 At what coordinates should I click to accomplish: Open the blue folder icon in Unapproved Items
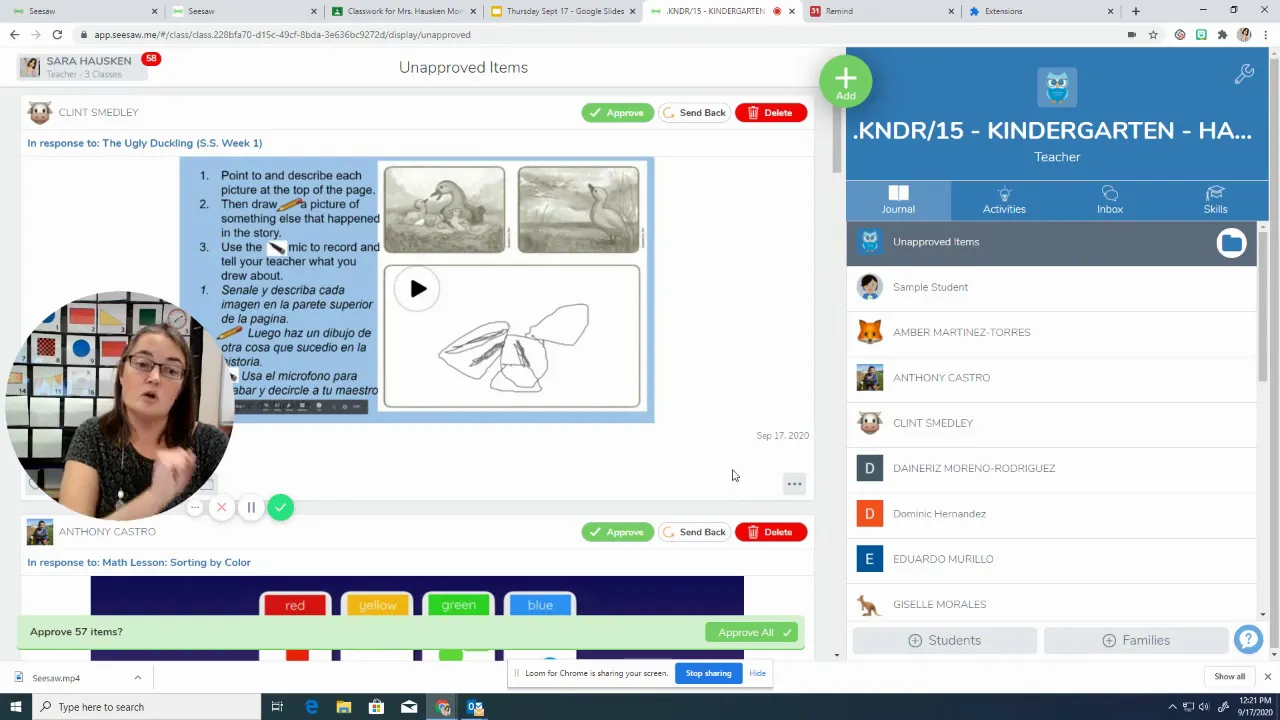point(1231,243)
